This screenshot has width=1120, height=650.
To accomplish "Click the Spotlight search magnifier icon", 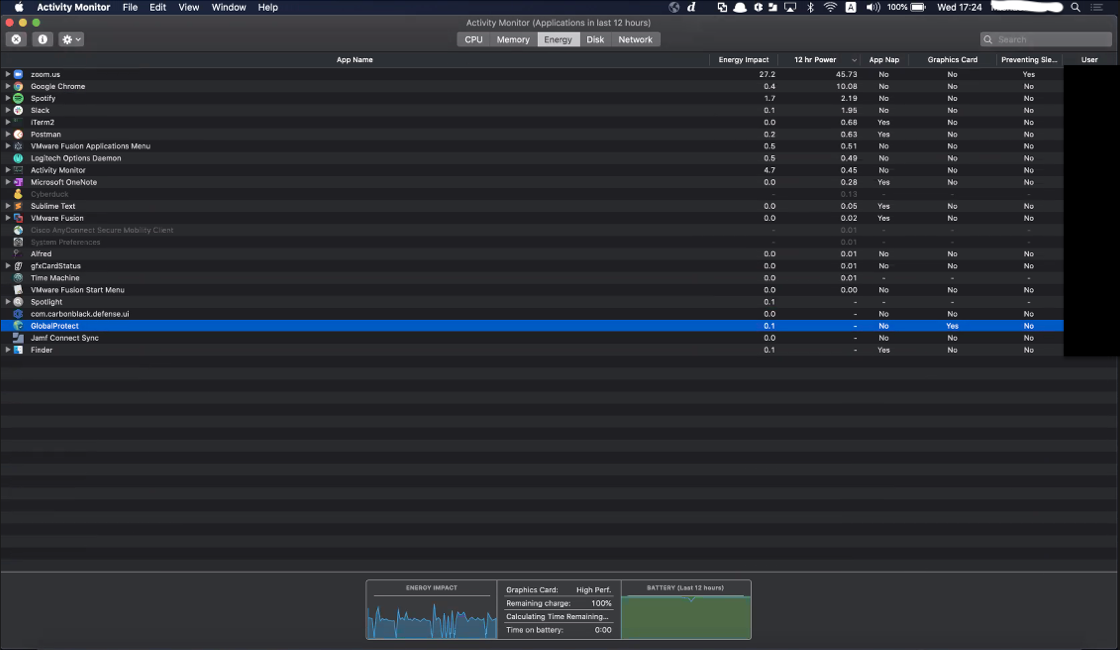I will tap(1075, 7).
